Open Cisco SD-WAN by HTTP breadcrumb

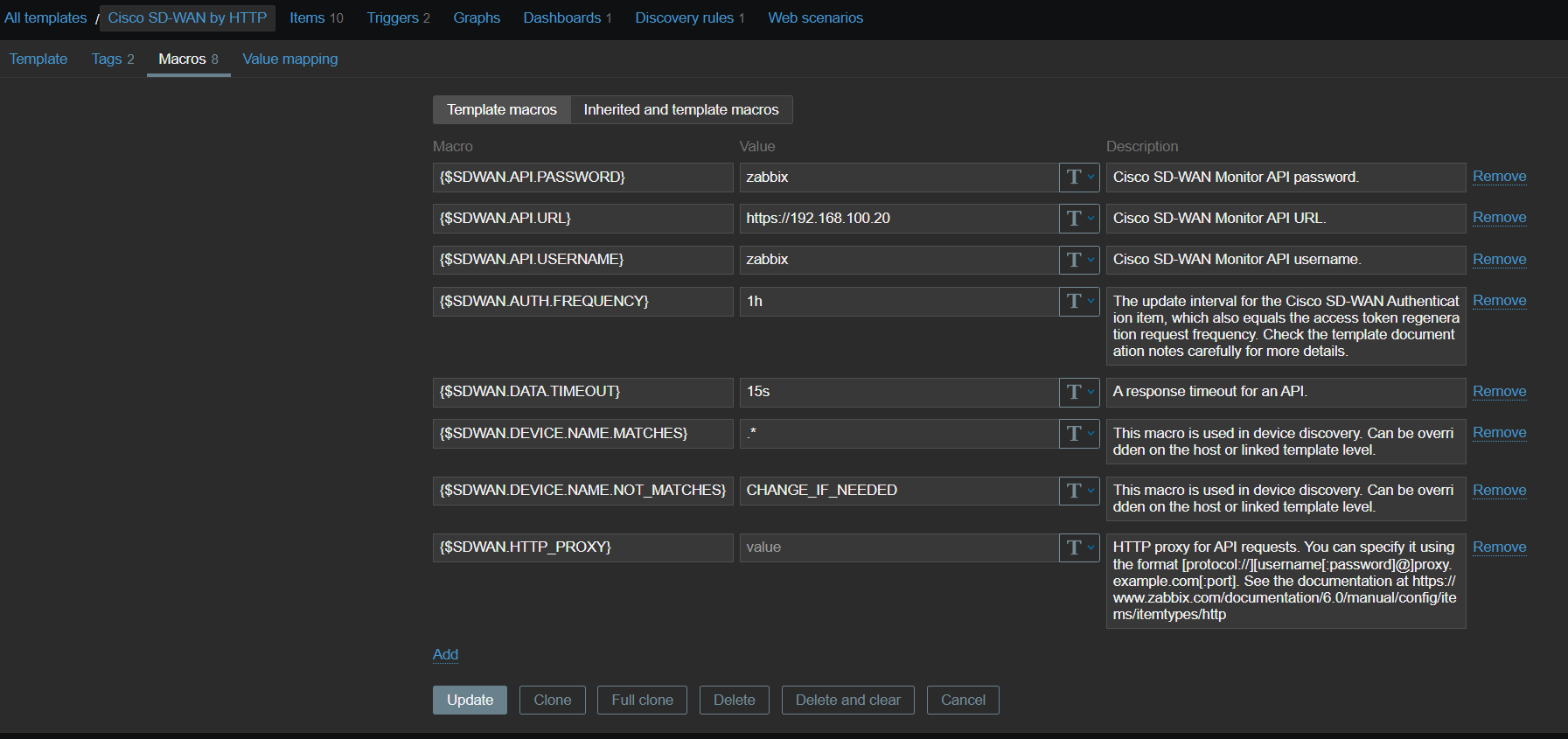click(x=187, y=17)
